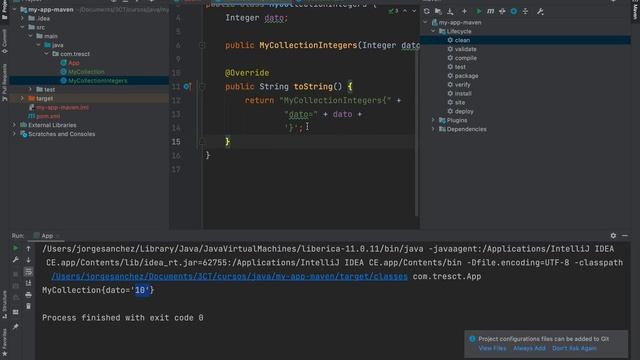Collapse All Maven tree icon
640x360 pixels.
coord(525,11)
